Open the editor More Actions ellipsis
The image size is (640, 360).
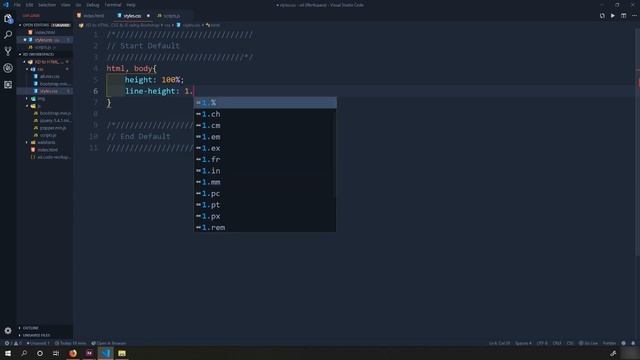pos(634,16)
